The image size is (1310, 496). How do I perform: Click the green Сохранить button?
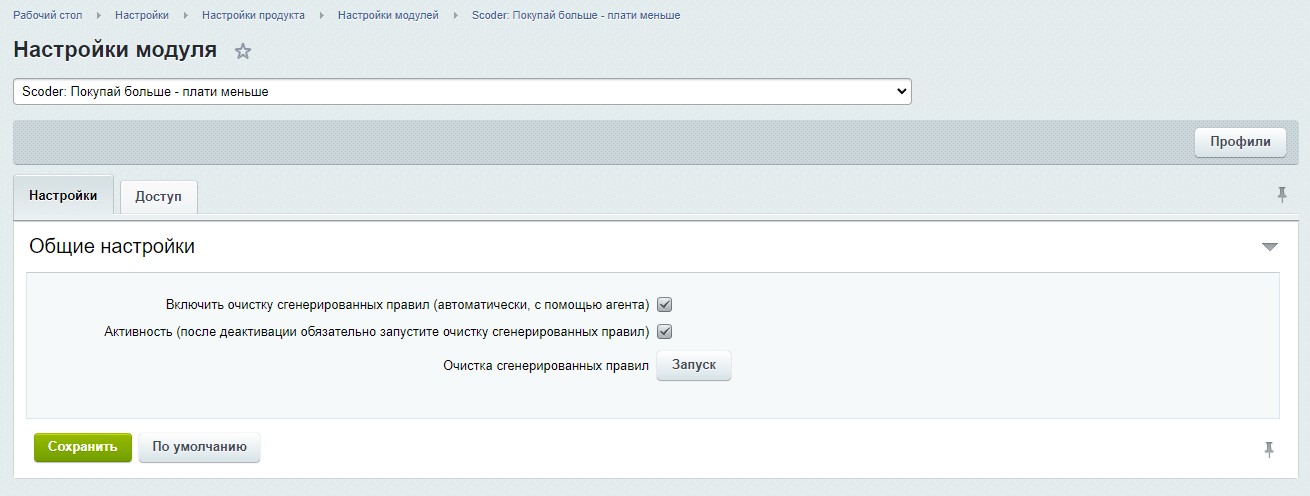[x=82, y=447]
